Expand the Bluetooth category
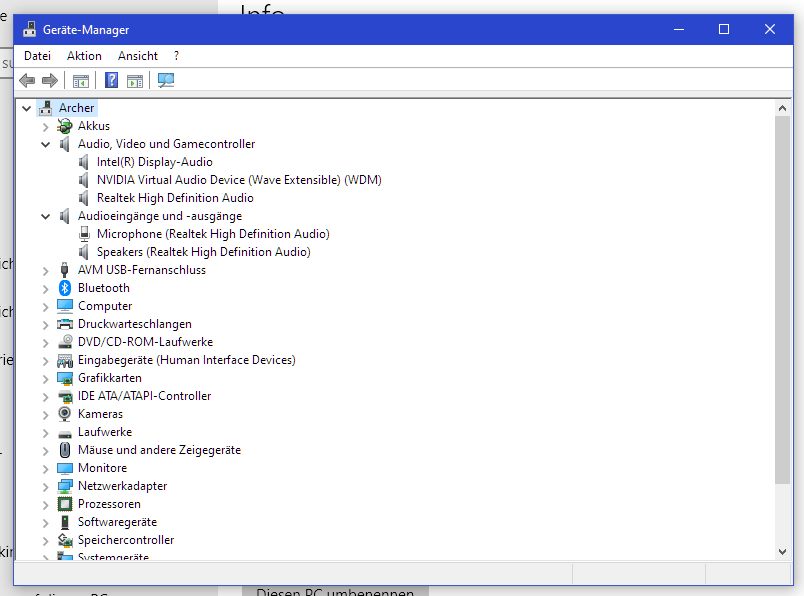 click(x=46, y=288)
